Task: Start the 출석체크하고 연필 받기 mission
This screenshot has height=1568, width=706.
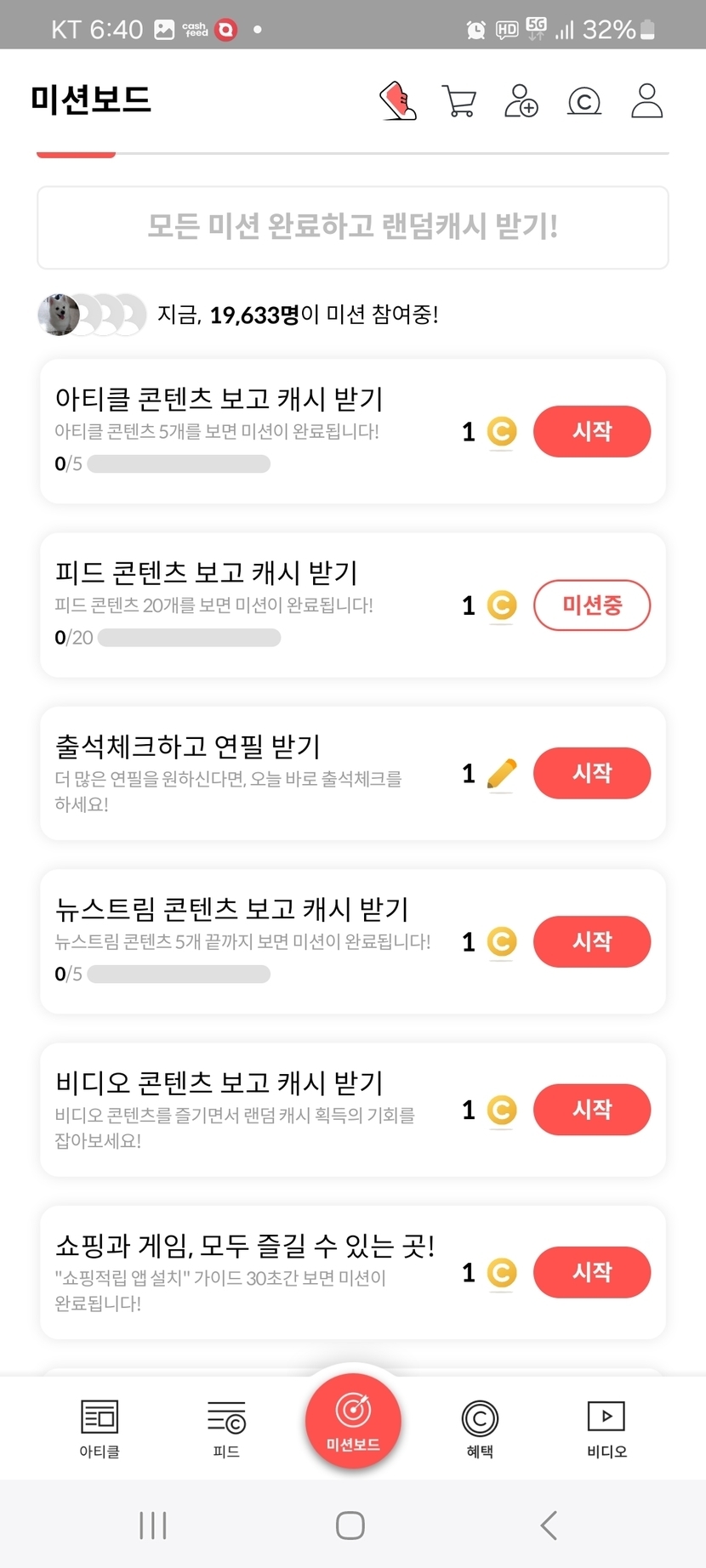Action: (592, 773)
